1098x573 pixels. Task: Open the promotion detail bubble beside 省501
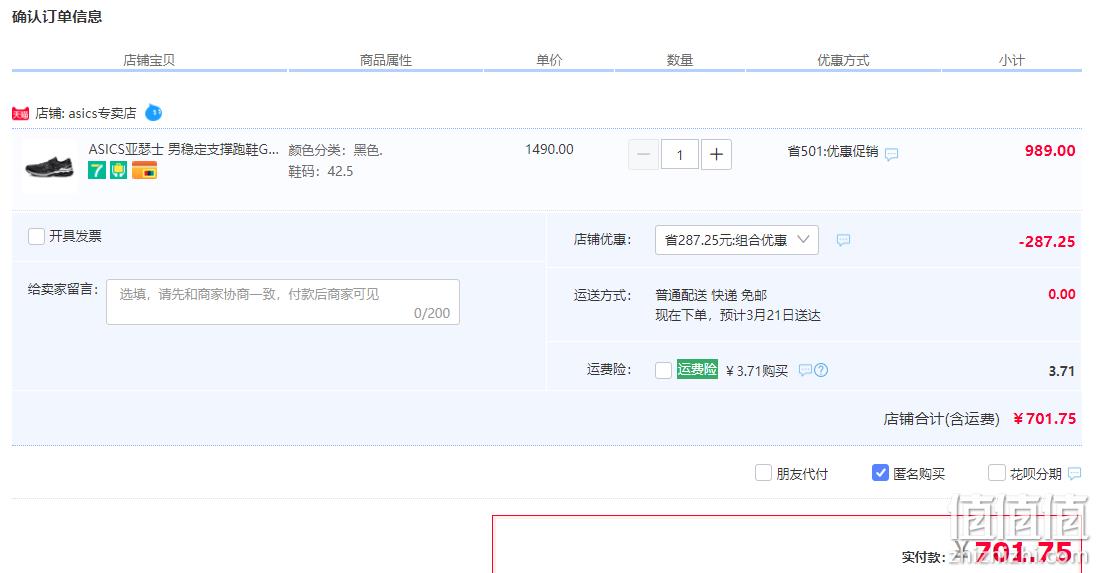pos(891,154)
